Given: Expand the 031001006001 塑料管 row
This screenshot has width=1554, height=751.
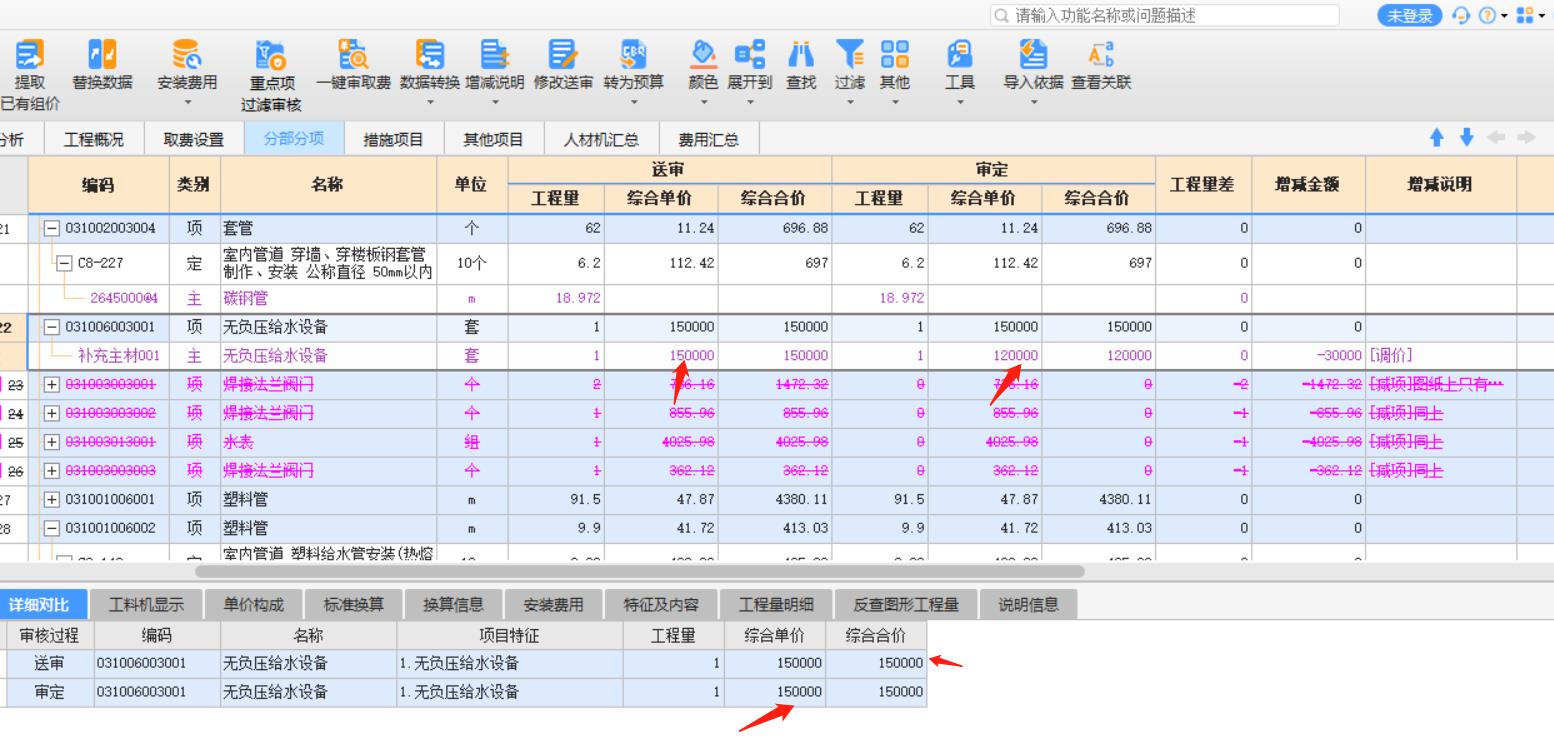Looking at the screenshot, I should coord(53,499).
